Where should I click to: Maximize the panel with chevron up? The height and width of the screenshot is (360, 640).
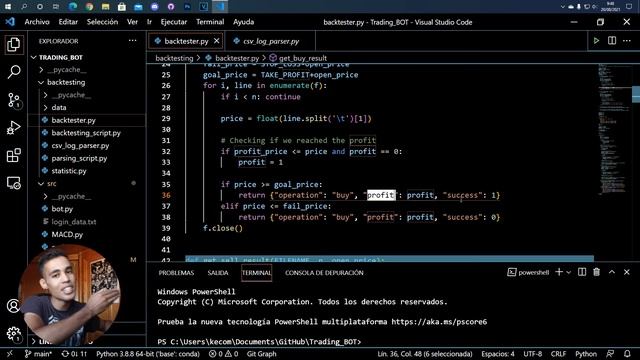pyautogui.click(x=612, y=272)
